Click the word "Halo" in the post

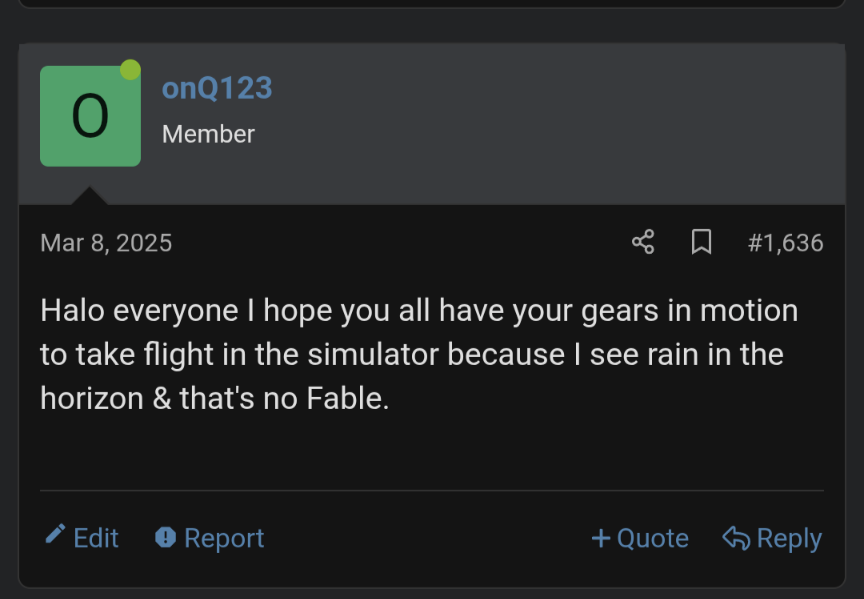pyautogui.click(x=73, y=310)
